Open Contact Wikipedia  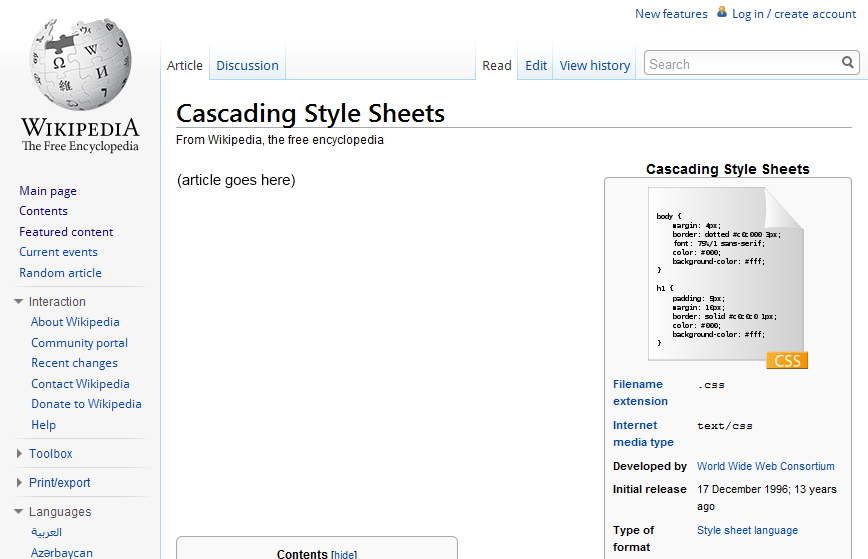point(80,384)
